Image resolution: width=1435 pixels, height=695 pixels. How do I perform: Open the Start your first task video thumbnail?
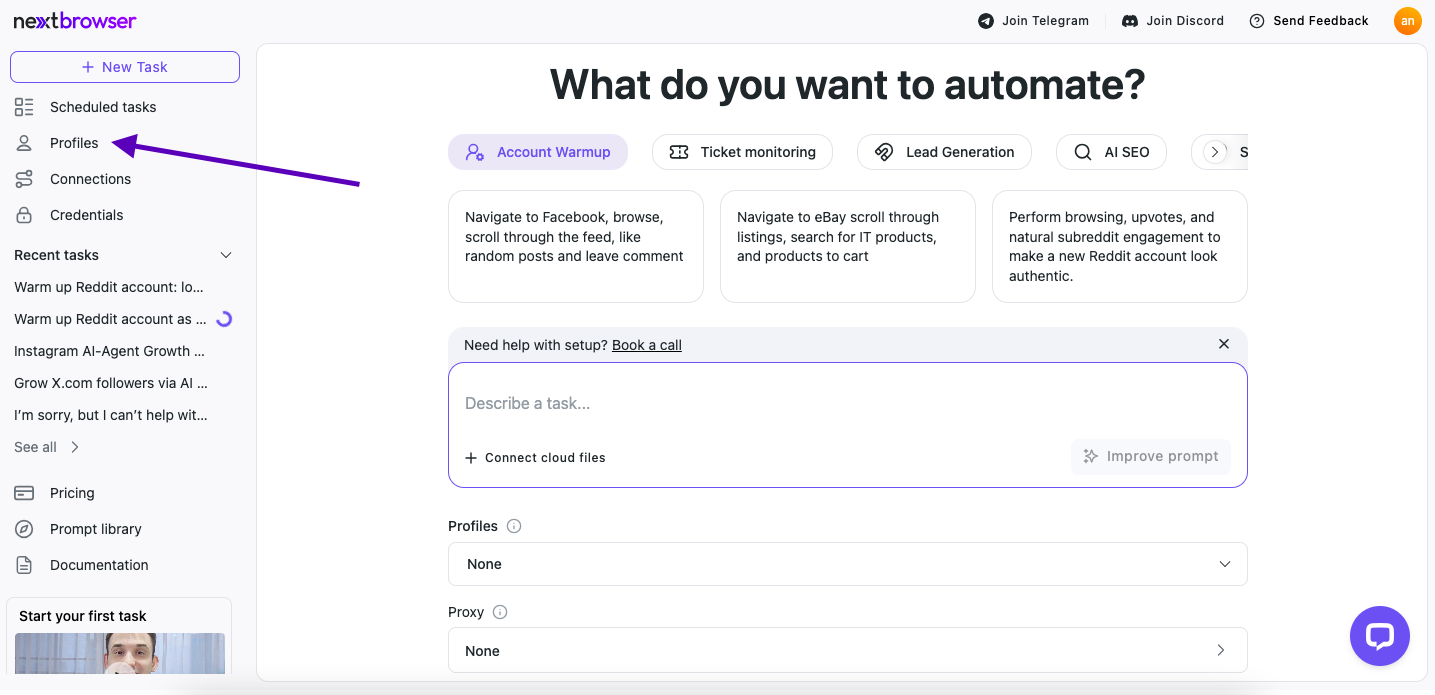click(120, 653)
